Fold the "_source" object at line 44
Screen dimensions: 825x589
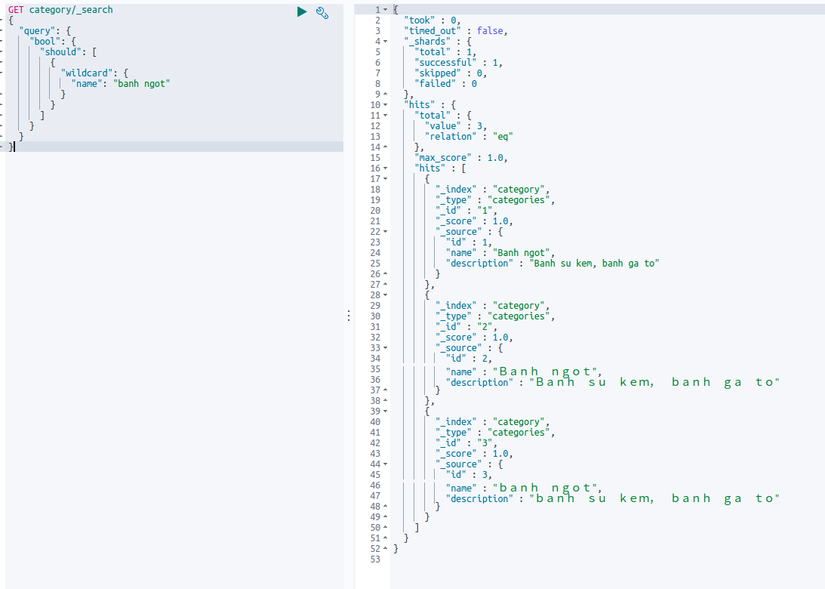coord(386,464)
